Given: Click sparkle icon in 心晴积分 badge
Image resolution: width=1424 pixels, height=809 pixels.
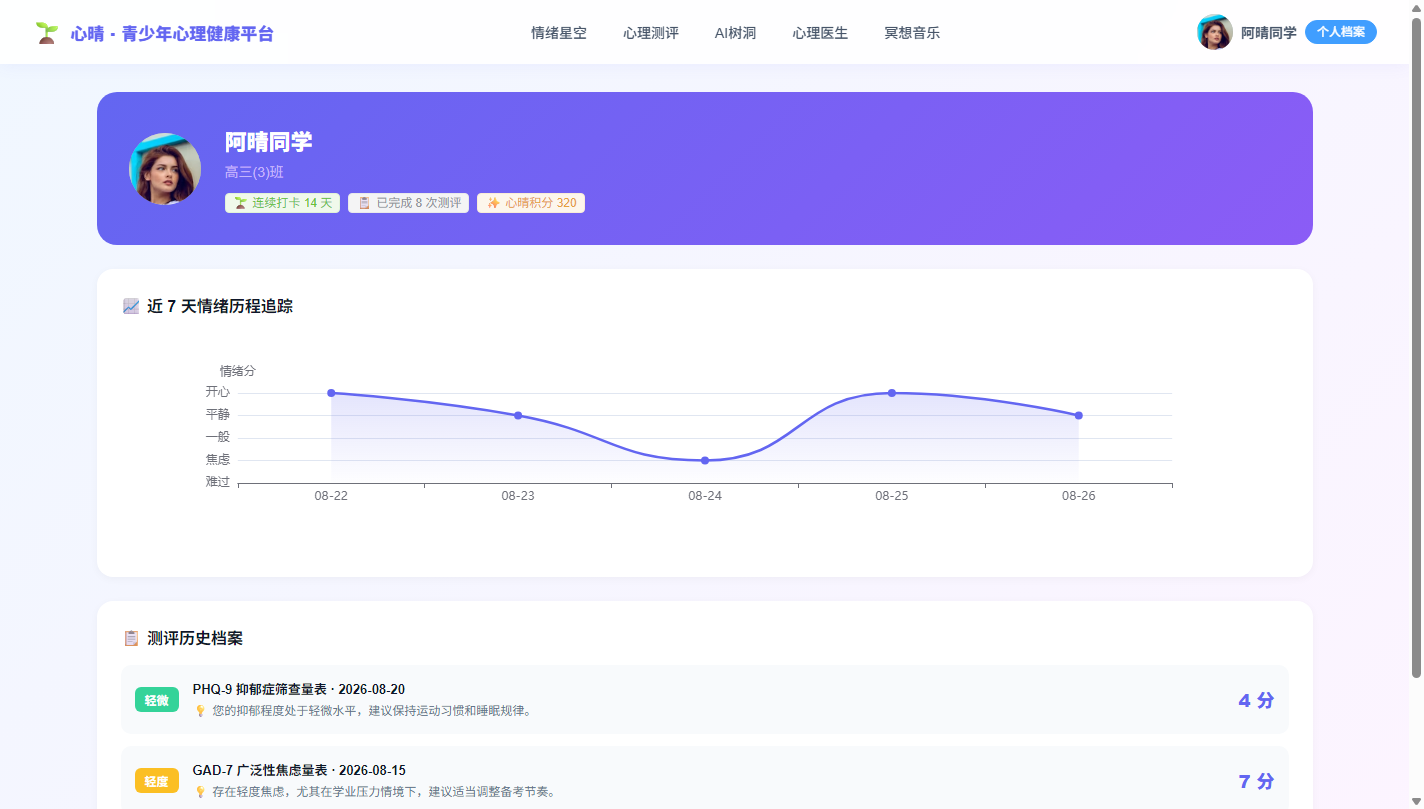Looking at the screenshot, I should 493,203.
